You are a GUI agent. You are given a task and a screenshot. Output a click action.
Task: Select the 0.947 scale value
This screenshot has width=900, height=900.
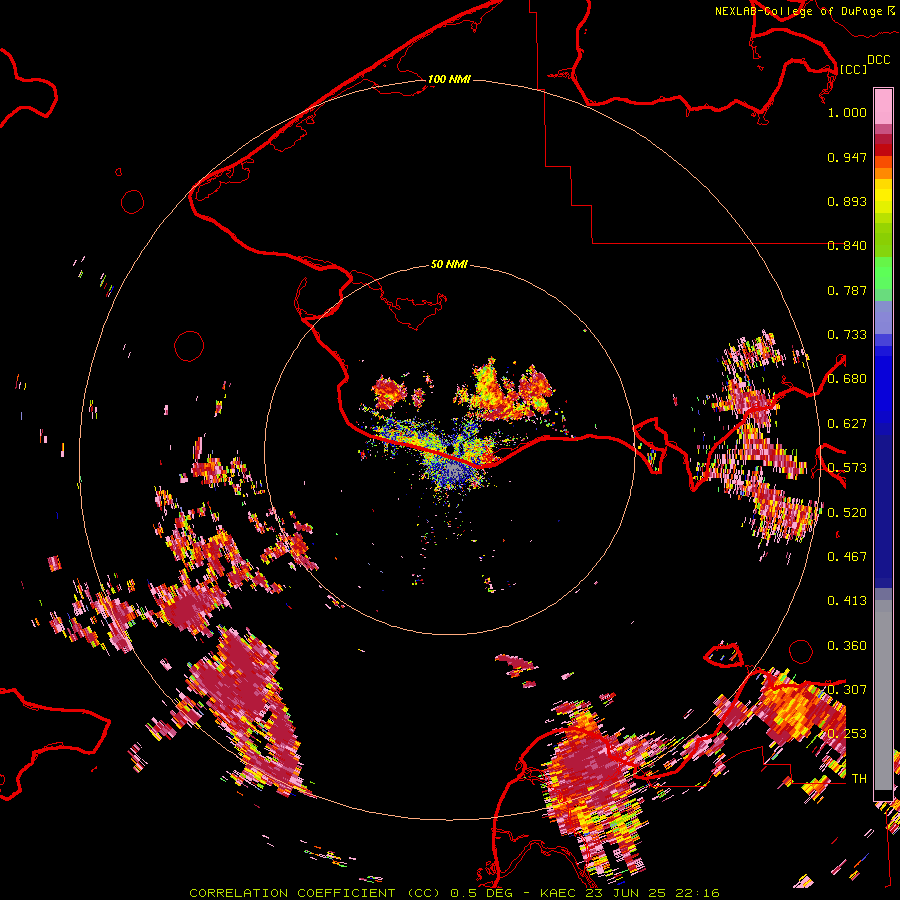coord(847,157)
